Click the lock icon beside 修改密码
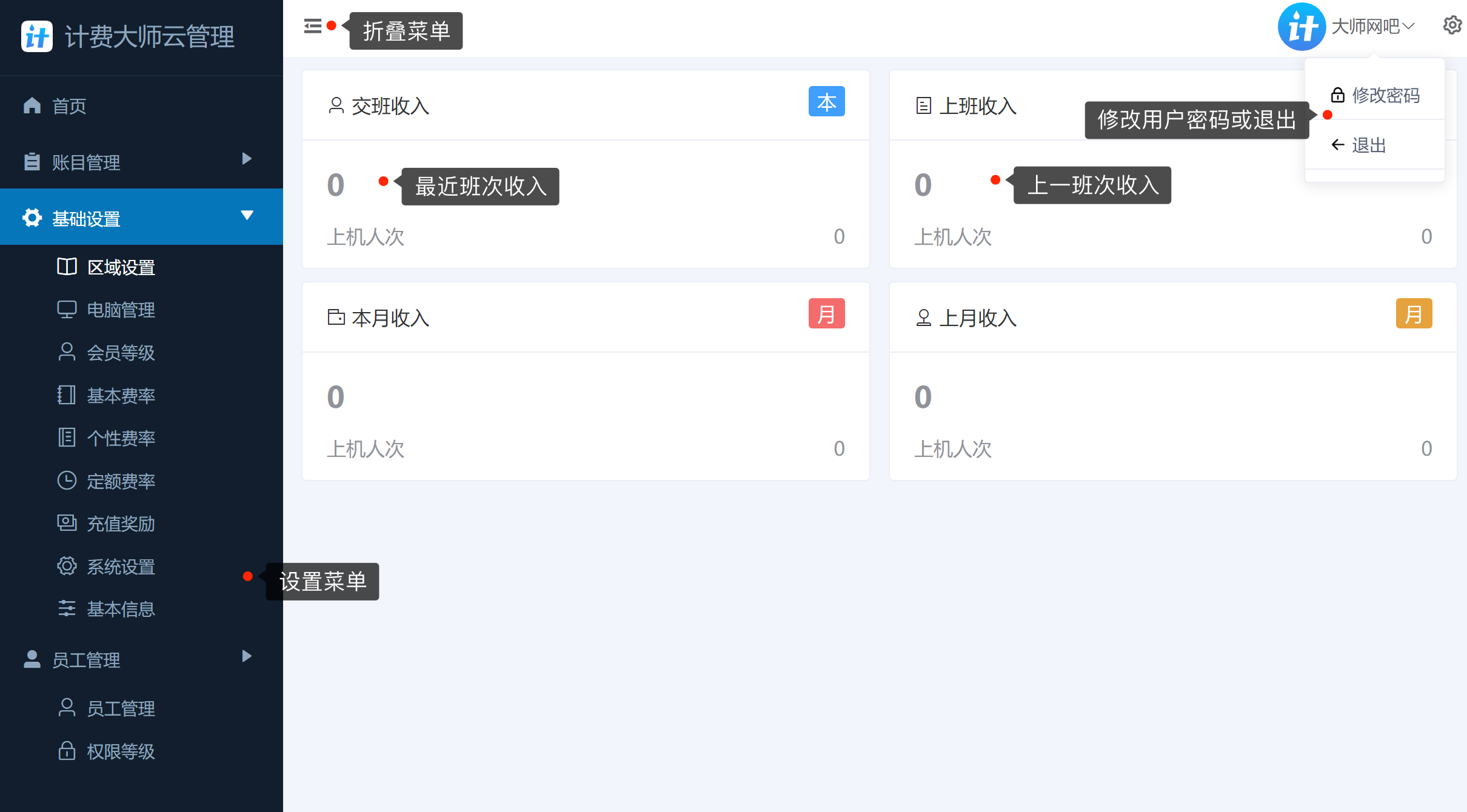The height and width of the screenshot is (812, 1467). (1337, 95)
